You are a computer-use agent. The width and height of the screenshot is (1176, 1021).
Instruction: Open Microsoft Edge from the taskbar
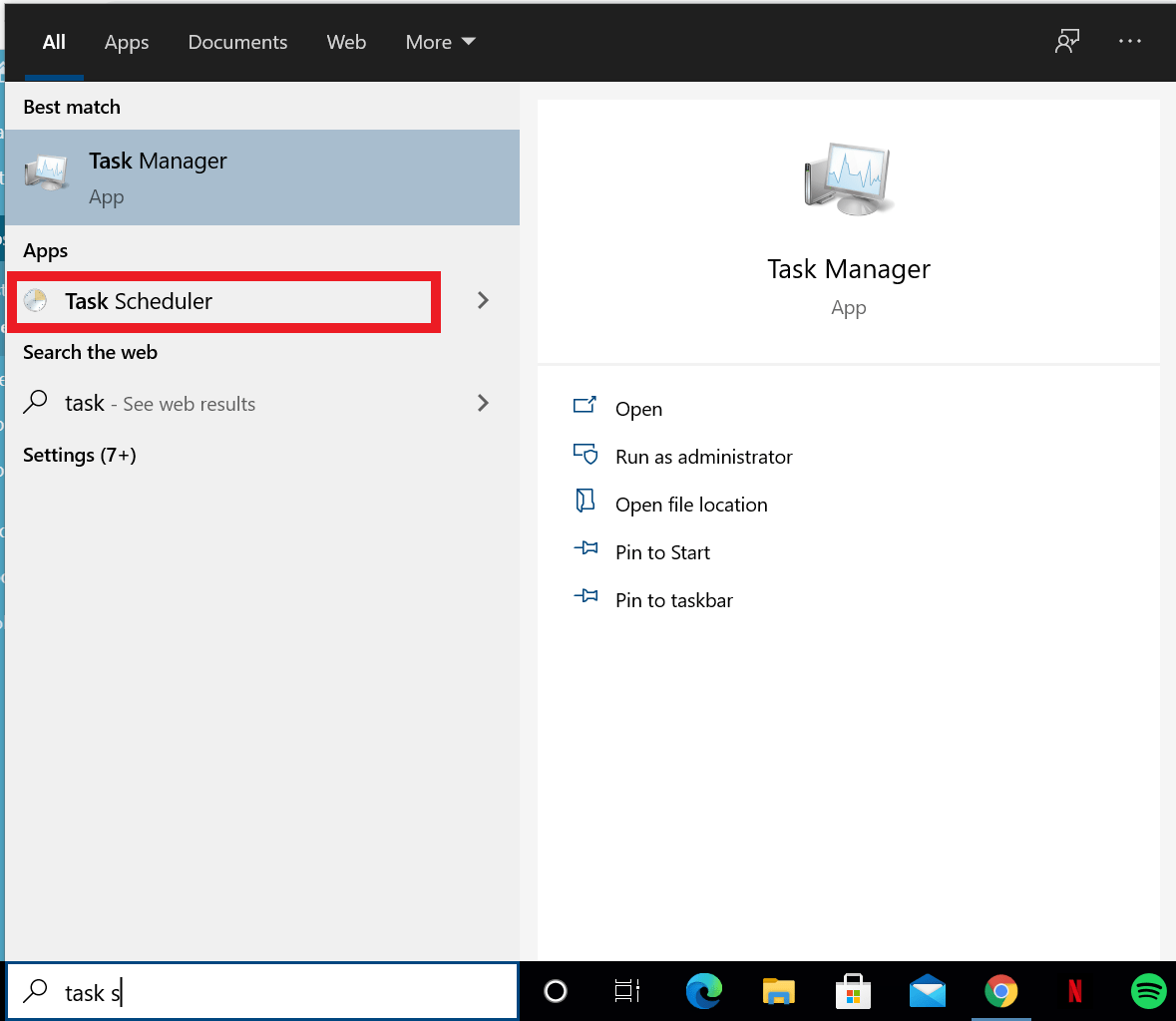[703, 991]
